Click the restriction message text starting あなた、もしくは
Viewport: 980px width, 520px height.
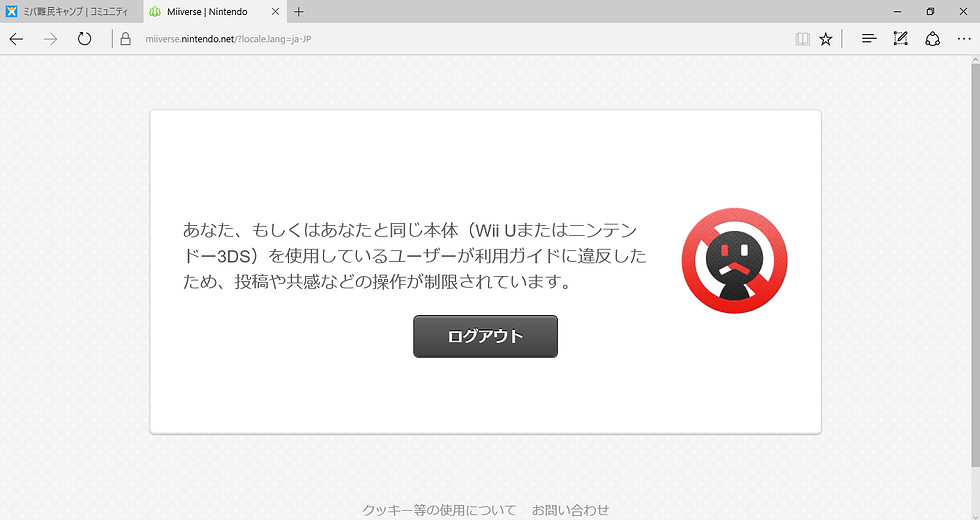pos(414,256)
